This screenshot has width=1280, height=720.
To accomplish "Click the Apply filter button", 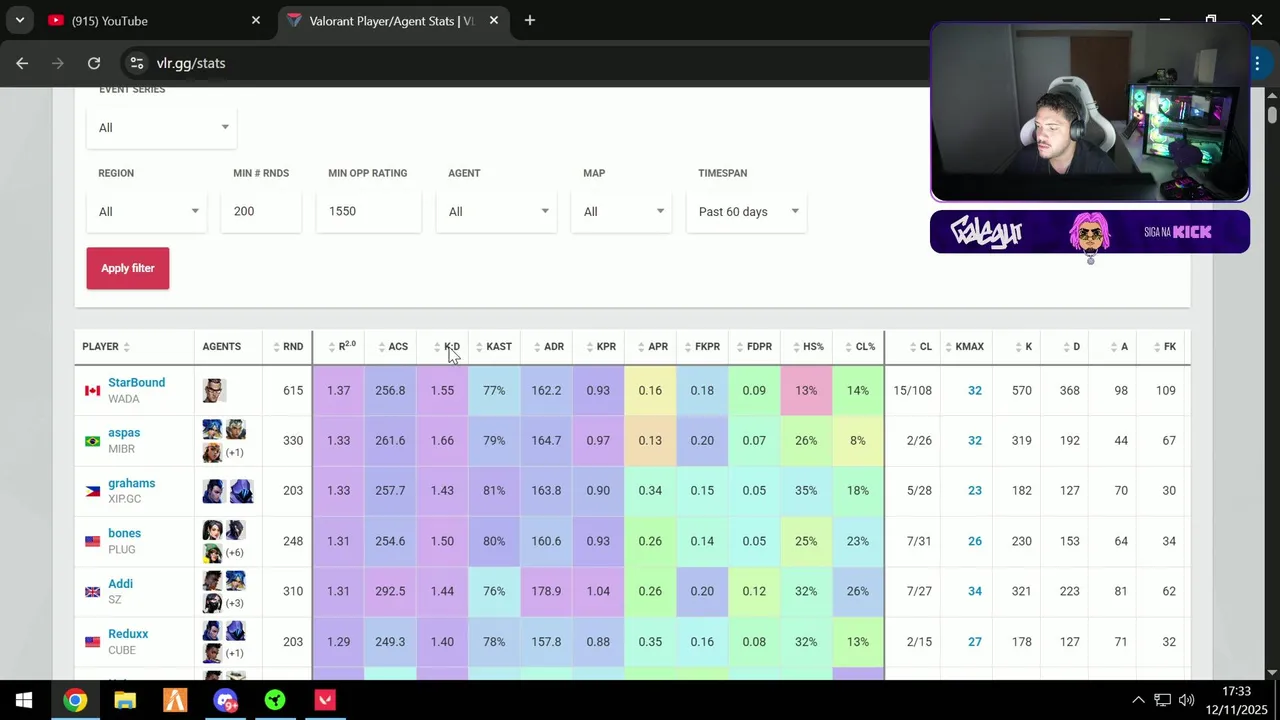I will pos(128,268).
